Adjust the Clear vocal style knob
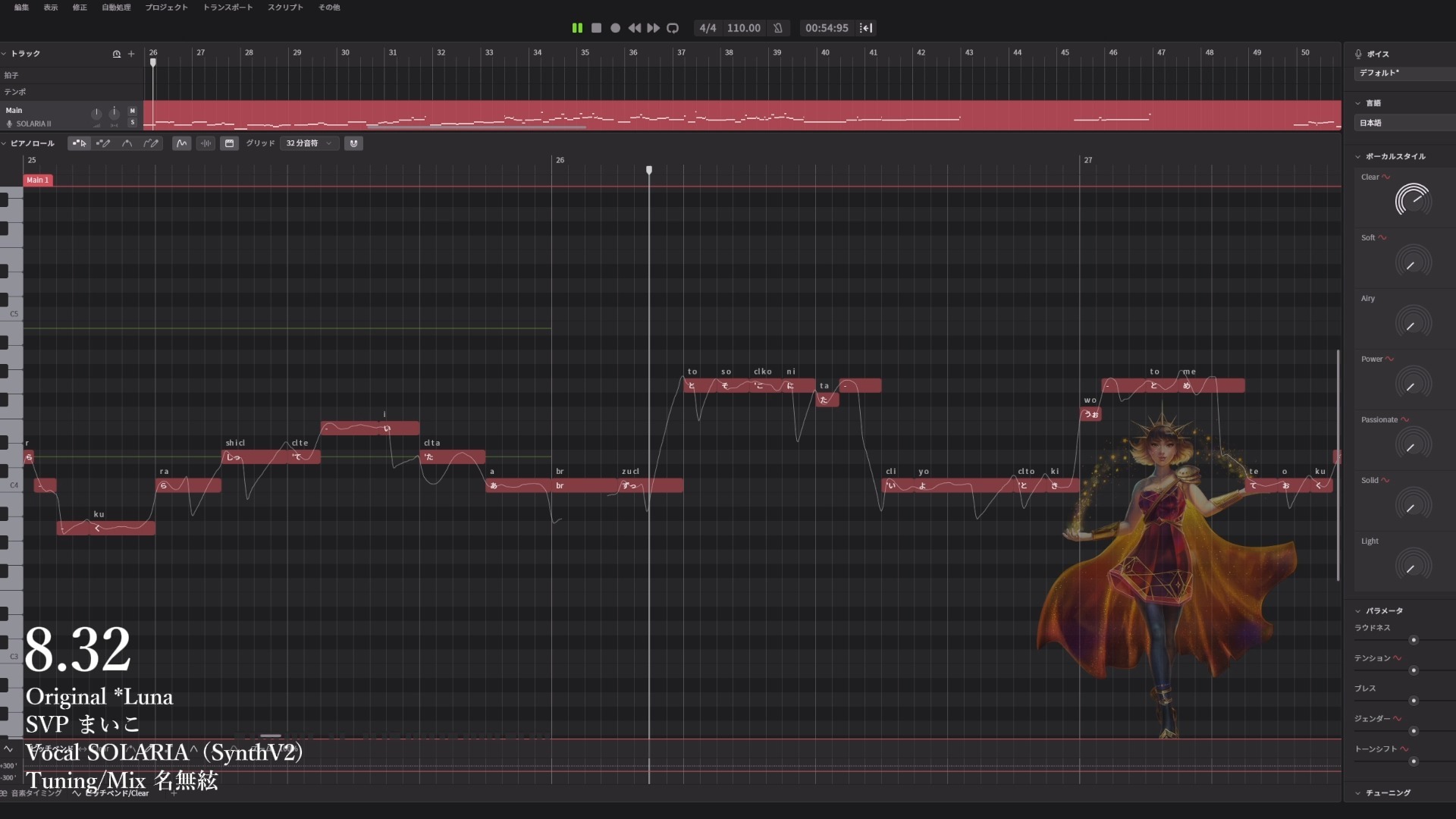Image resolution: width=1456 pixels, height=819 pixels. click(1413, 200)
